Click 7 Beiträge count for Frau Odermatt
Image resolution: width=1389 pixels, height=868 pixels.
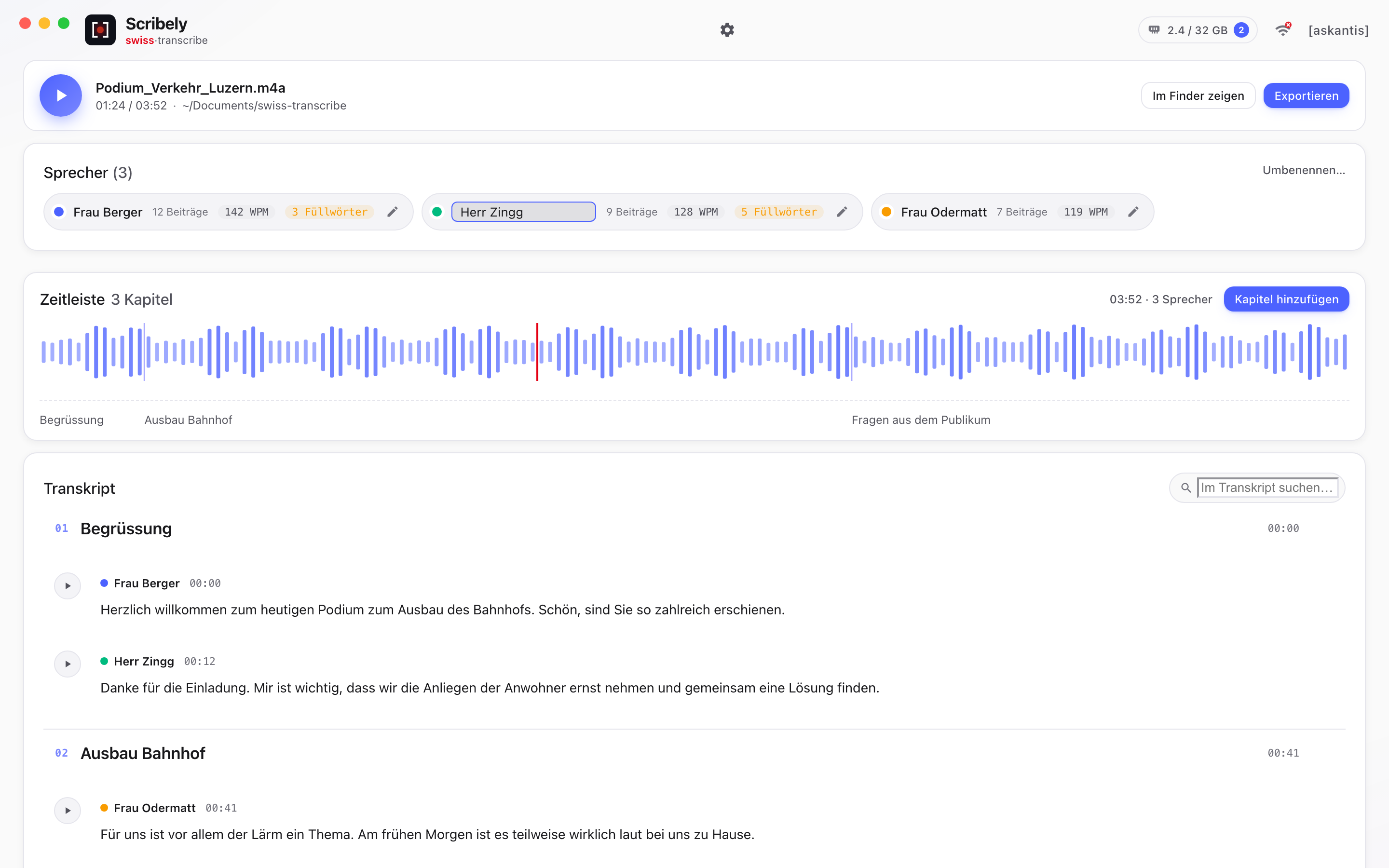pyautogui.click(x=1021, y=212)
